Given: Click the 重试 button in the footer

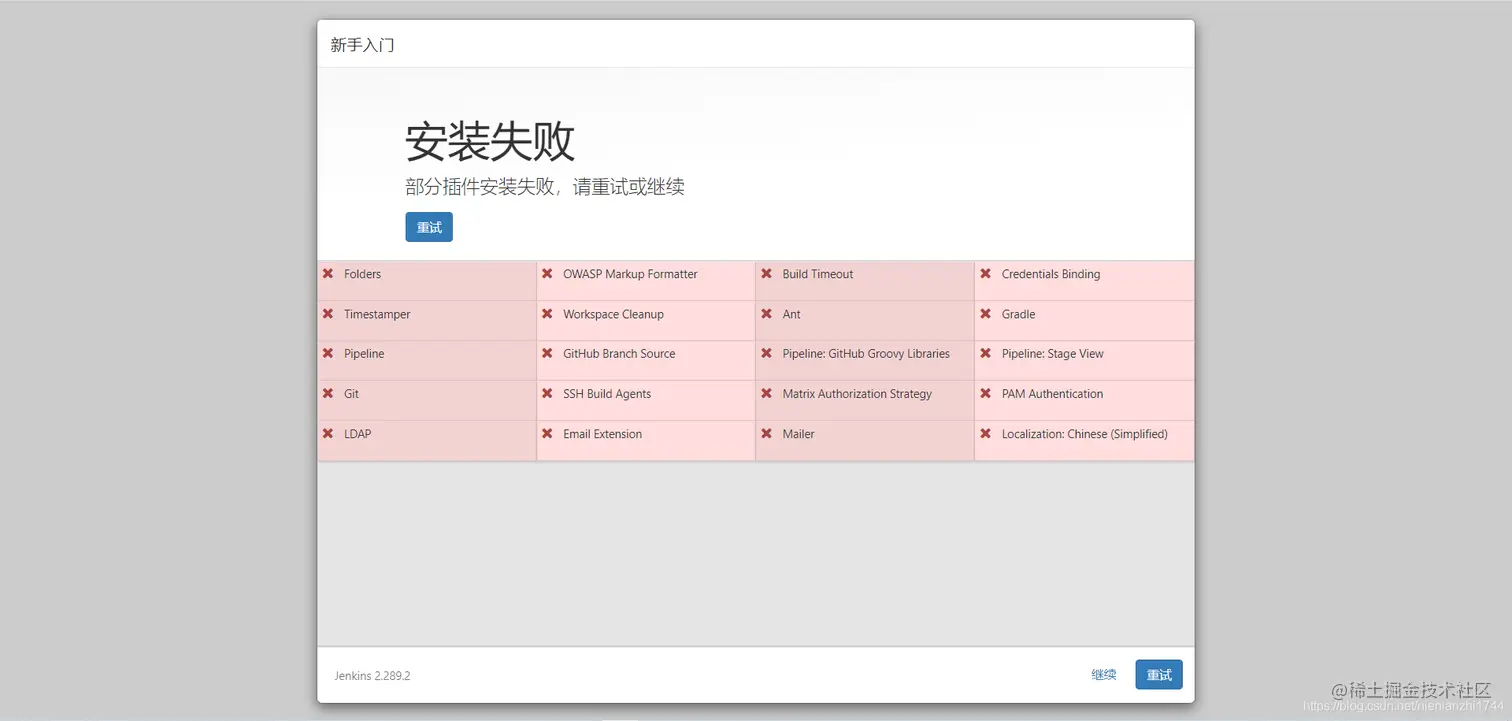Looking at the screenshot, I should point(1159,675).
